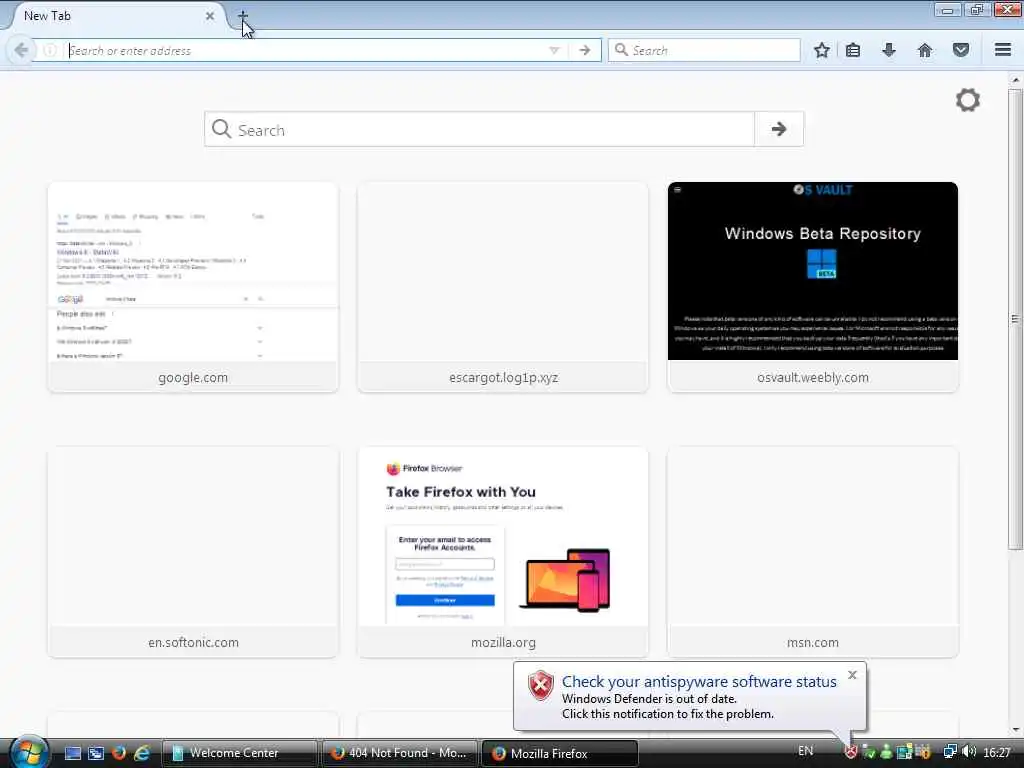Open the Downloads arrow
This screenshot has width=1024, height=768.
click(x=889, y=50)
